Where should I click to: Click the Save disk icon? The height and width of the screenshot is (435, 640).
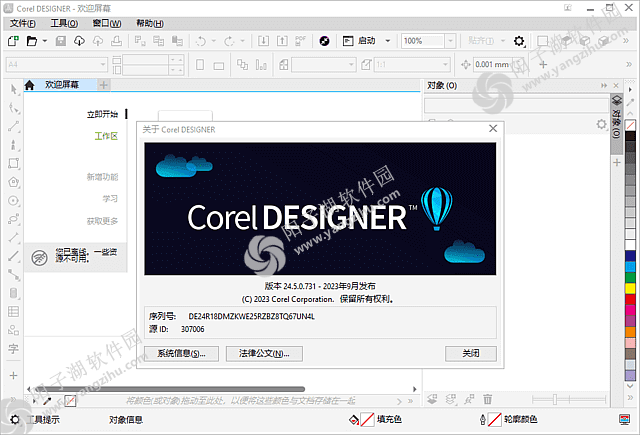pyautogui.click(x=61, y=41)
